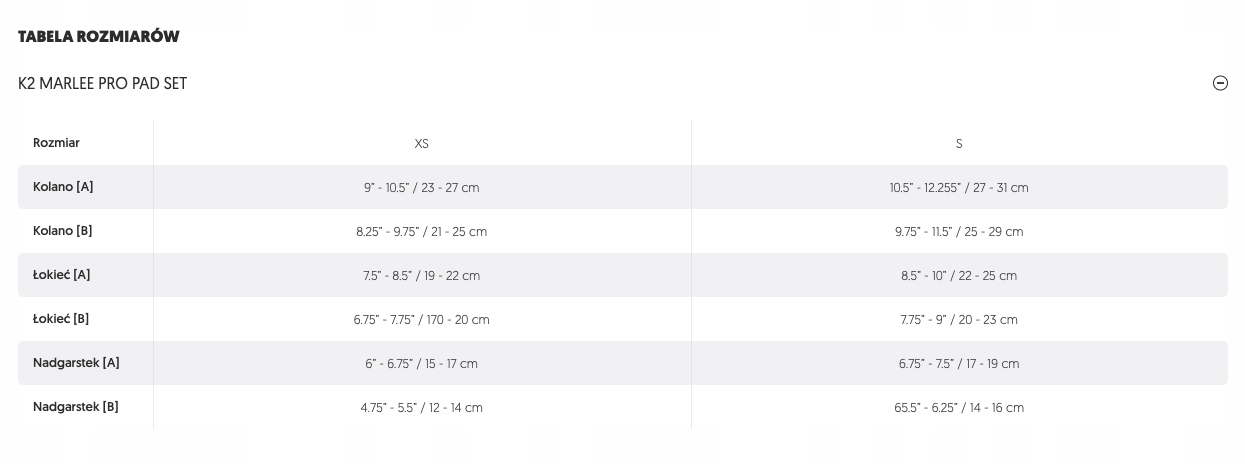Click the Nadgarstek [A] row label
Image resolution: width=1245 pixels, height=464 pixels.
tap(76, 363)
